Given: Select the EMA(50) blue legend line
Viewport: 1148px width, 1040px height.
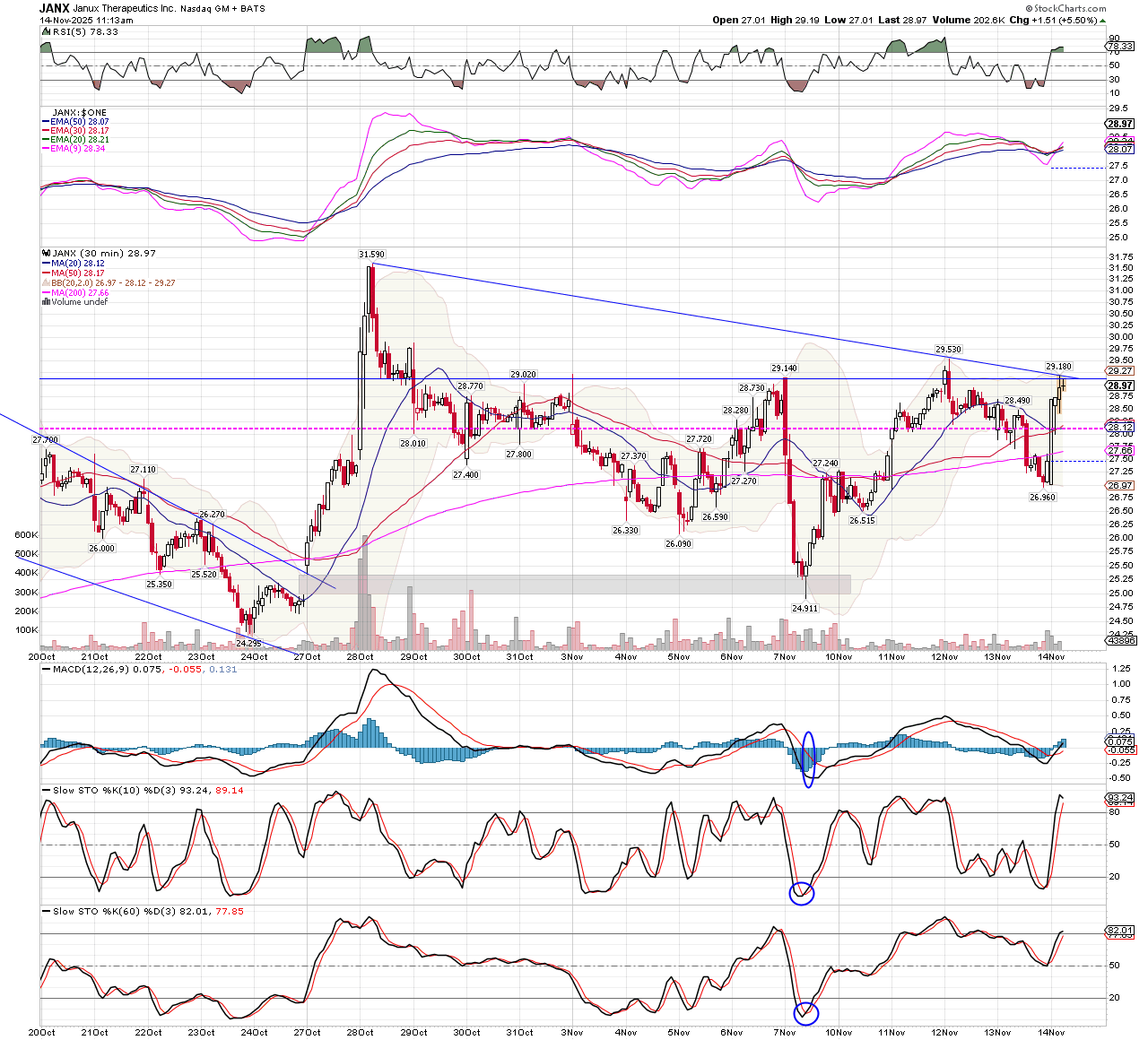Looking at the screenshot, I should click(45, 122).
